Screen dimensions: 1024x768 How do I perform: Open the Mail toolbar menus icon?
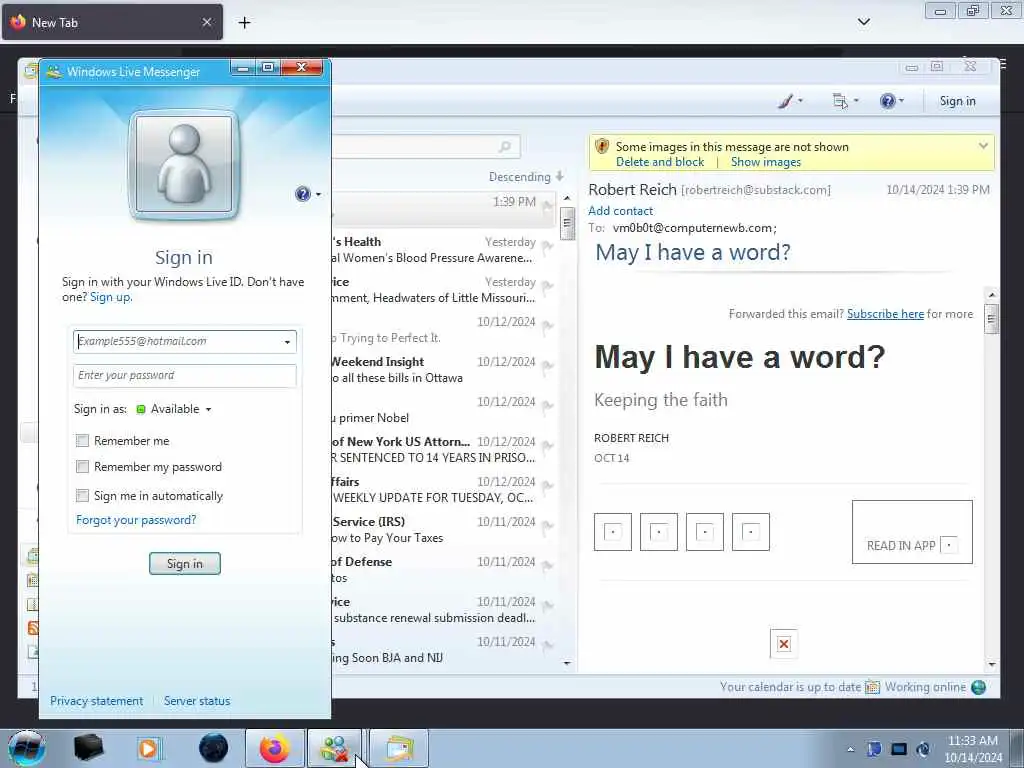pos(840,101)
